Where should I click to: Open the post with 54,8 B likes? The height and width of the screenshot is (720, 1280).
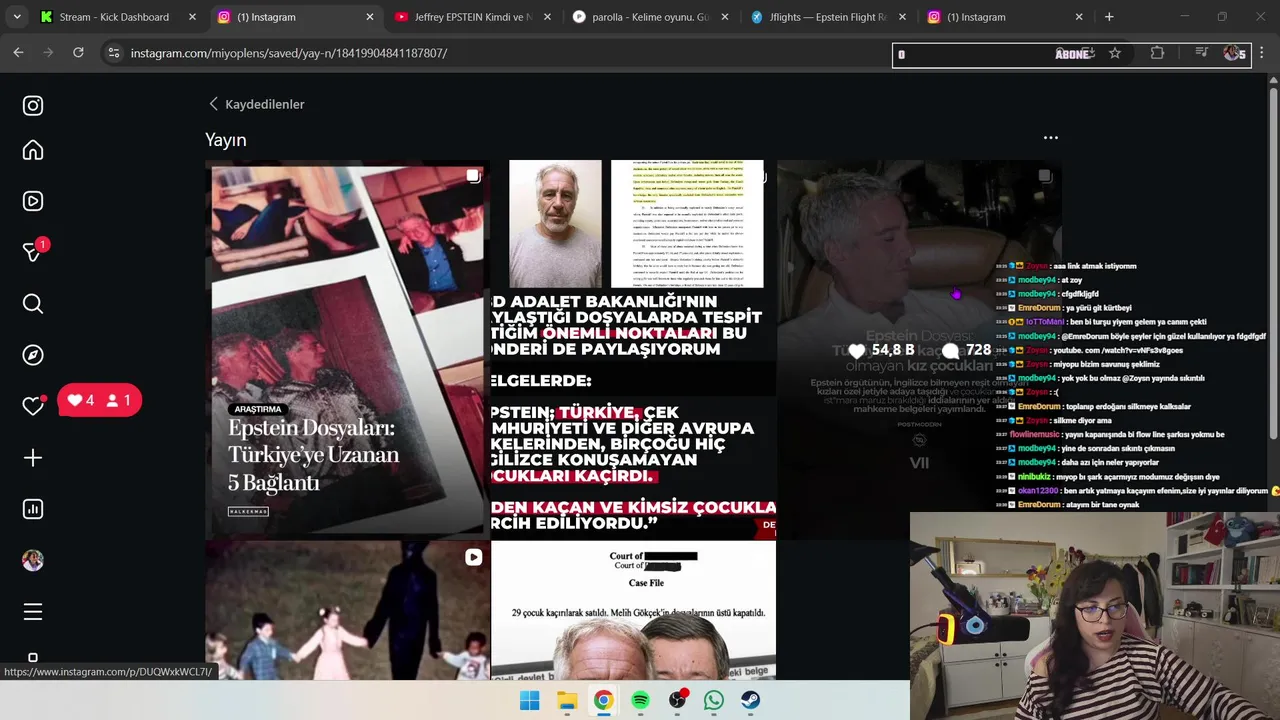tap(919, 348)
